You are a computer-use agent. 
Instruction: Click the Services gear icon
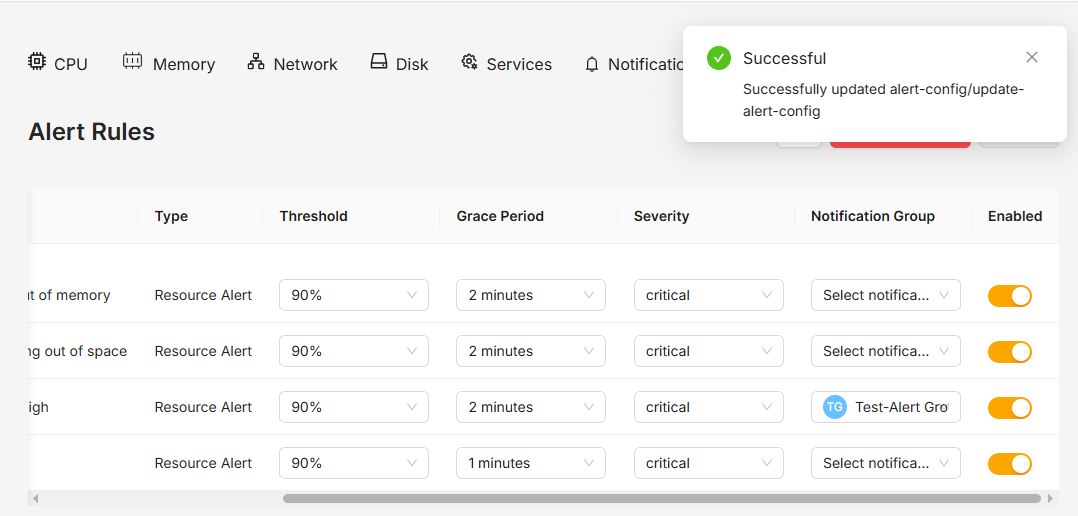[x=470, y=62]
